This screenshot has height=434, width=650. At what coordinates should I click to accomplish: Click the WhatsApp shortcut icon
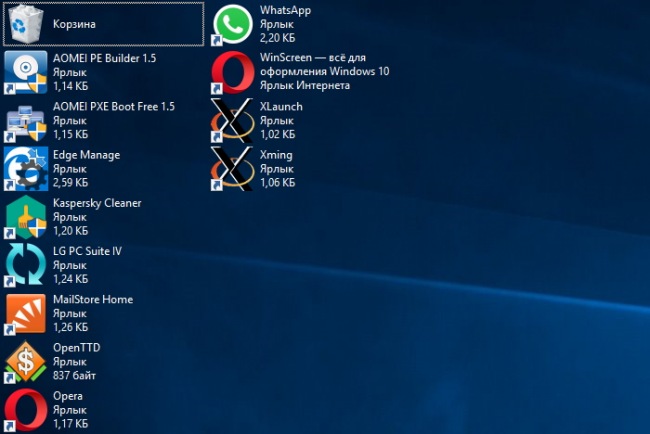click(233, 24)
